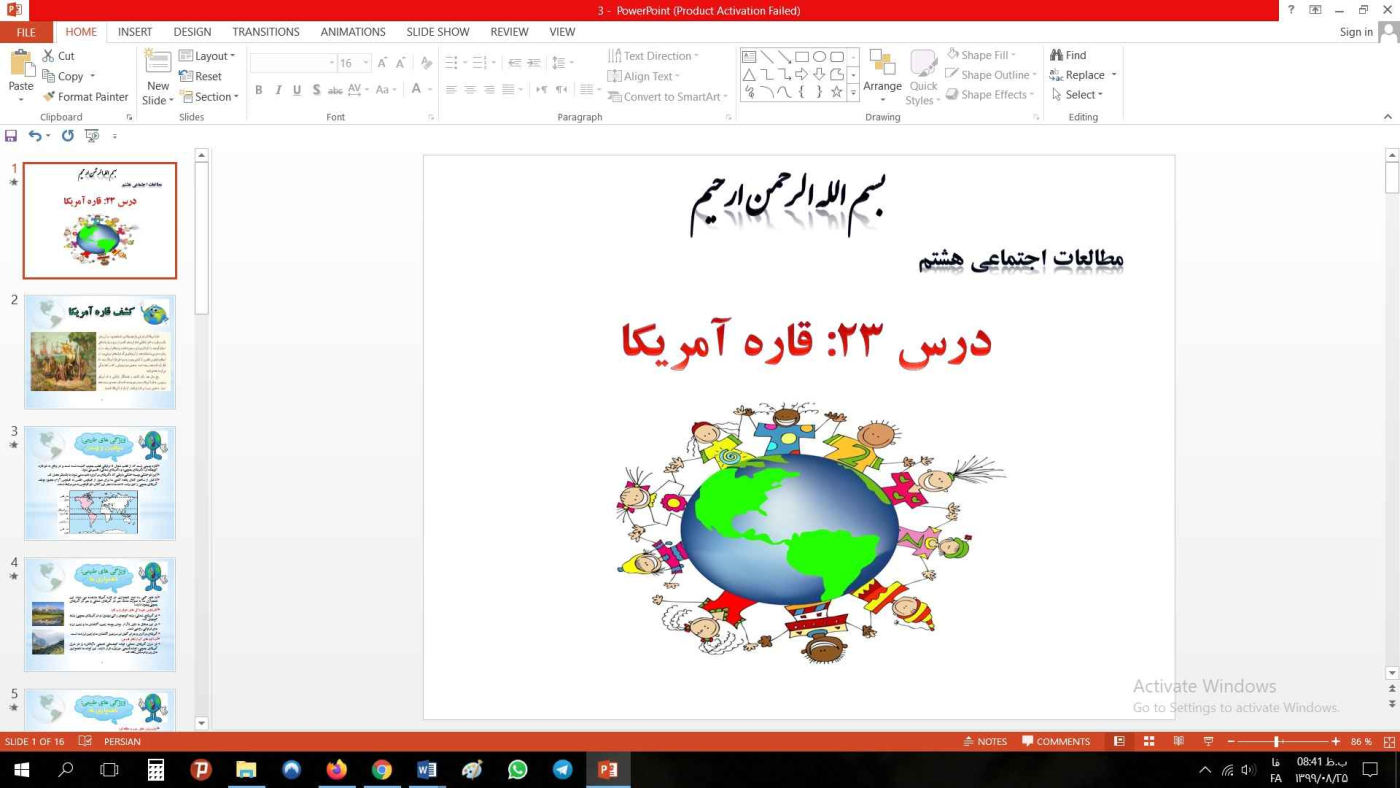Click the zoom slider handle
Viewport: 1400px width, 788px height.
[1277, 742]
